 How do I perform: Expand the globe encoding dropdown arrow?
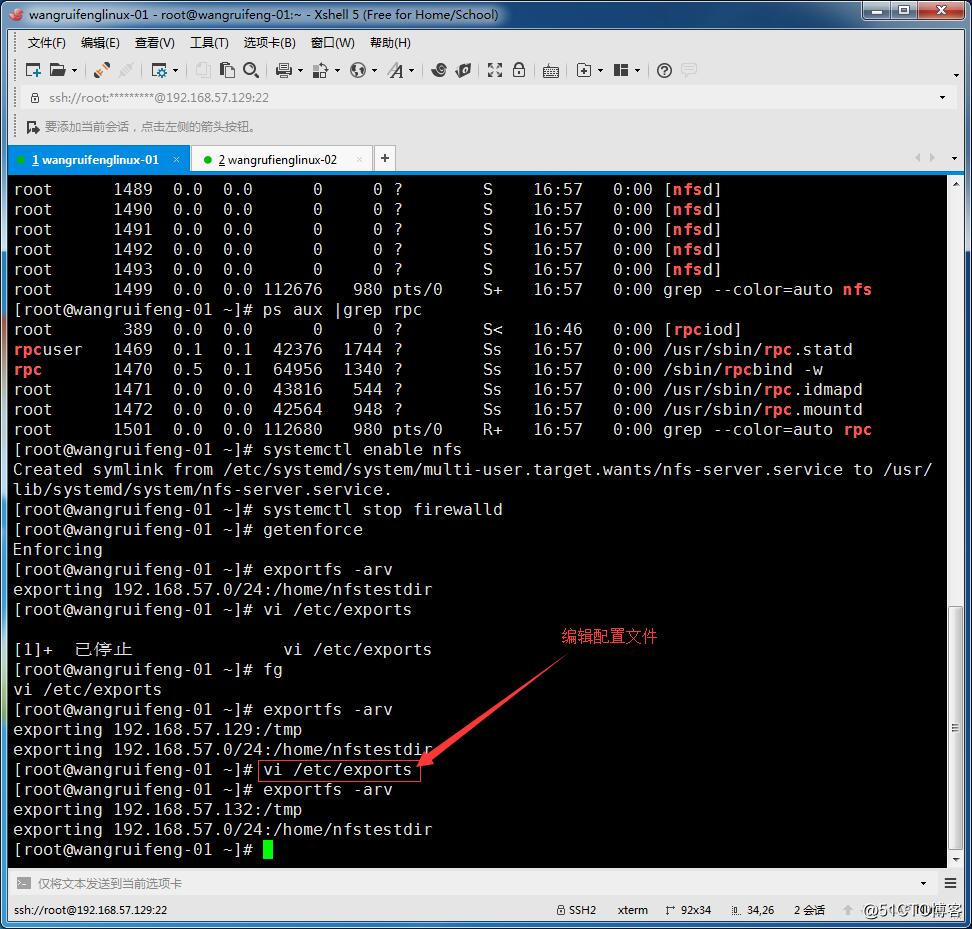point(374,71)
